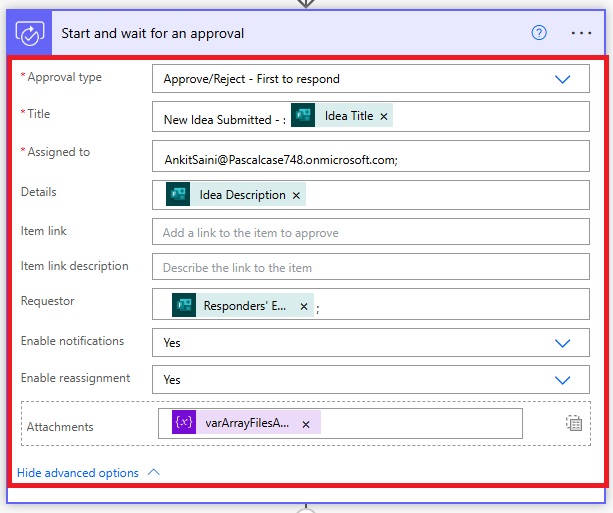
Task: Open the help question mark icon
Action: click(539, 33)
